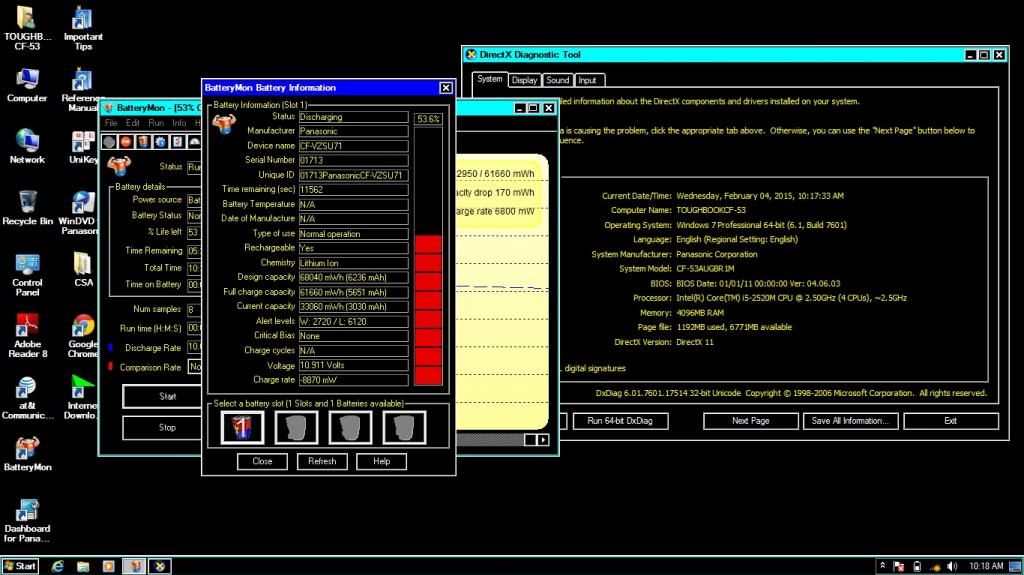Click the checklist toolbar icon in BatteryMon
Image resolution: width=1024 pixels, height=575 pixels.
point(177,142)
